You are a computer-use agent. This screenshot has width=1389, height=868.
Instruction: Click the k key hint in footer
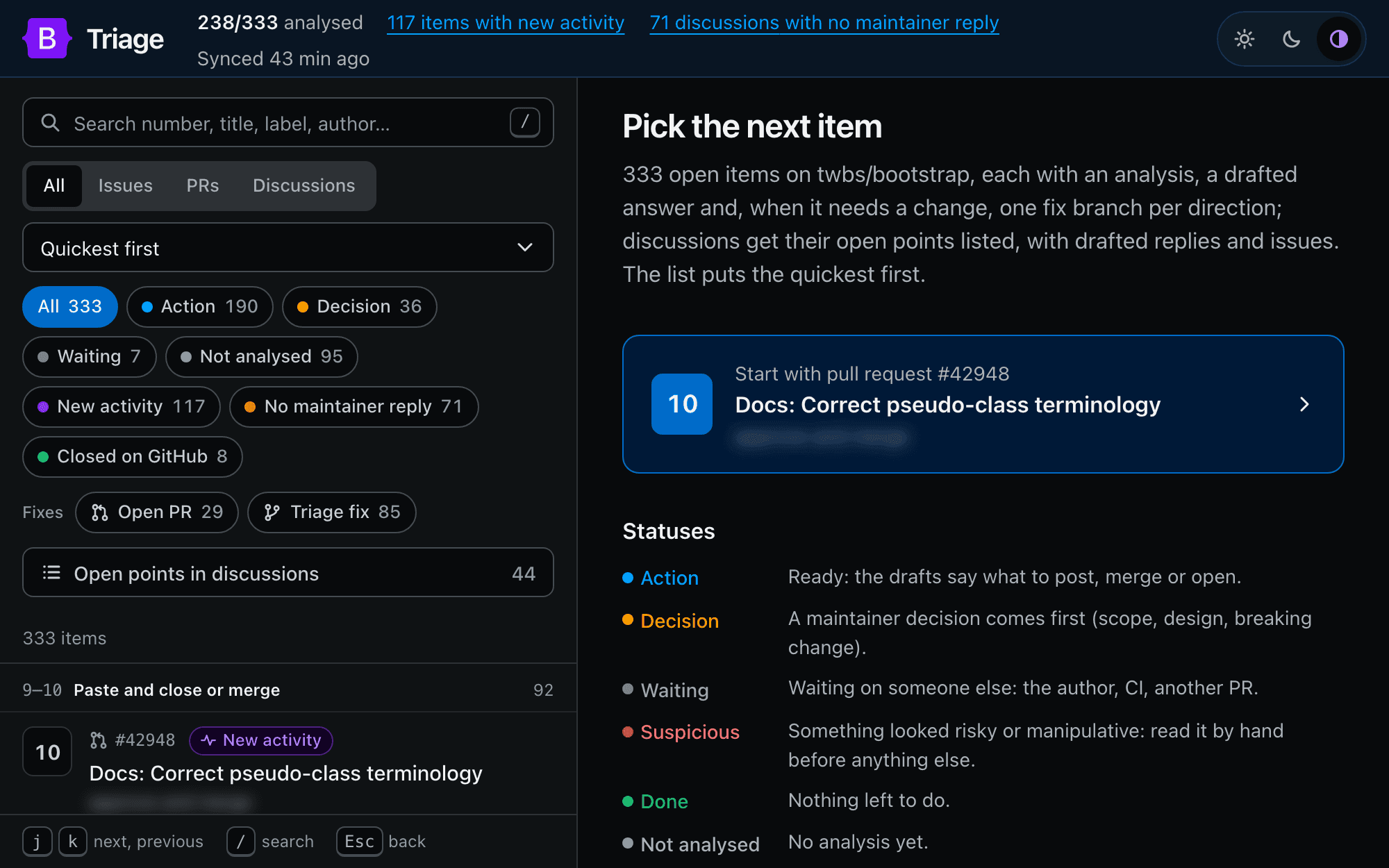point(72,842)
